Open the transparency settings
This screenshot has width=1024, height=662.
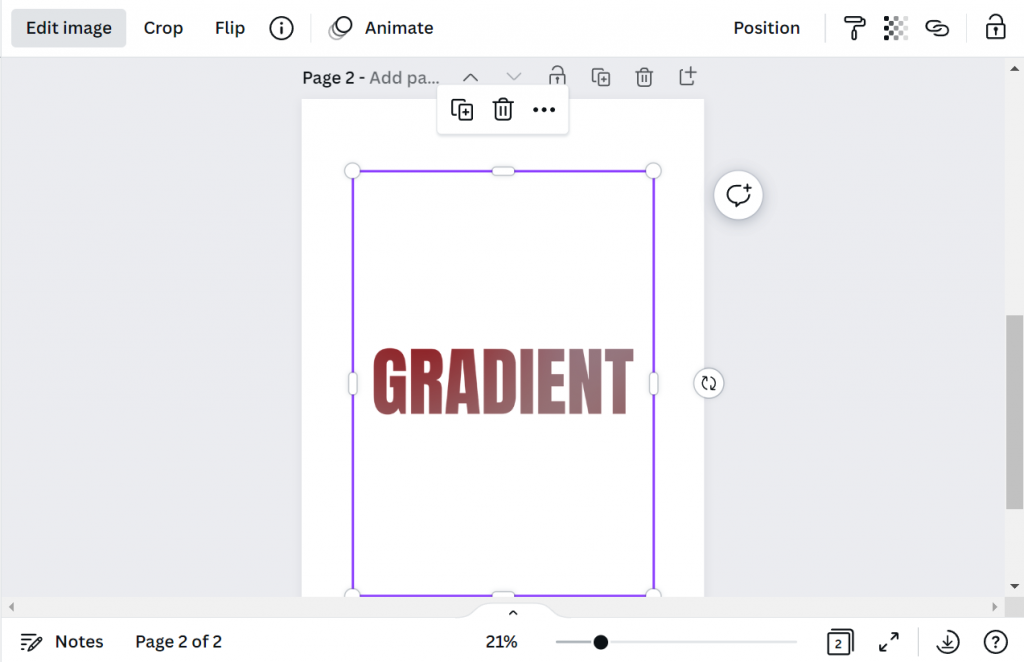pyautogui.click(x=895, y=28)
